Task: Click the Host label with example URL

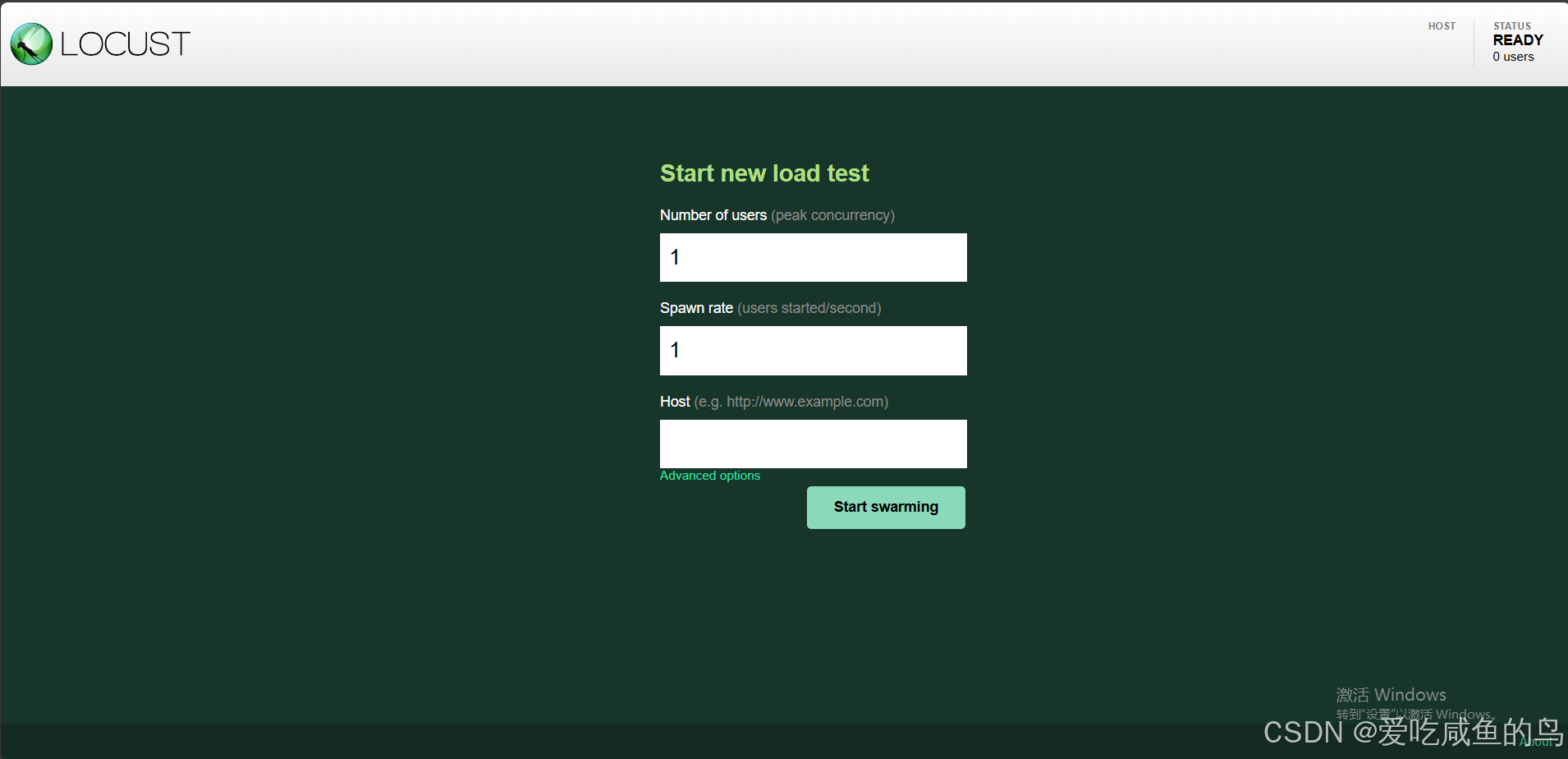Action: [x=774, y=402]
